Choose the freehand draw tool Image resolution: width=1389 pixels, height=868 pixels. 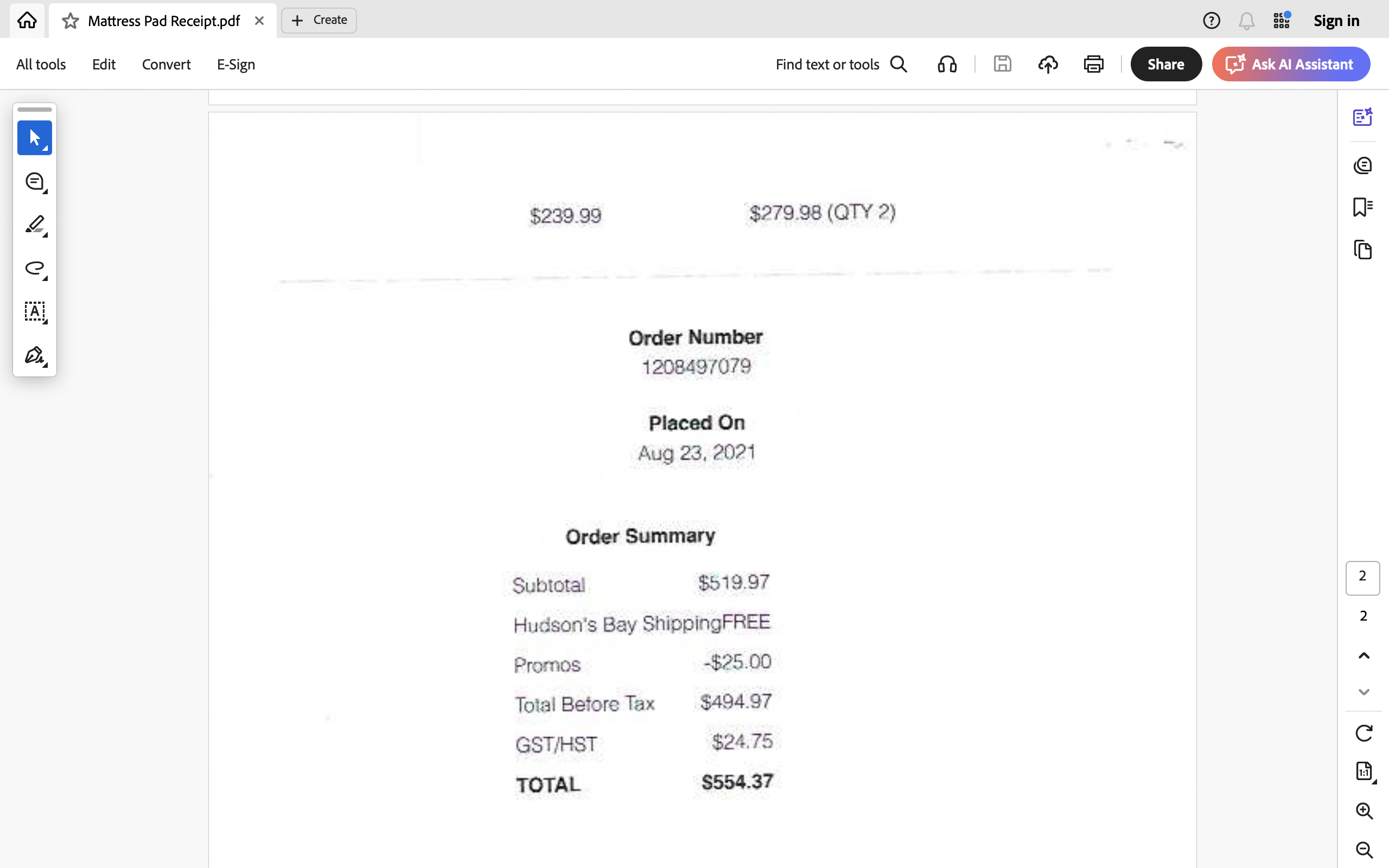[x=34, y=269]
